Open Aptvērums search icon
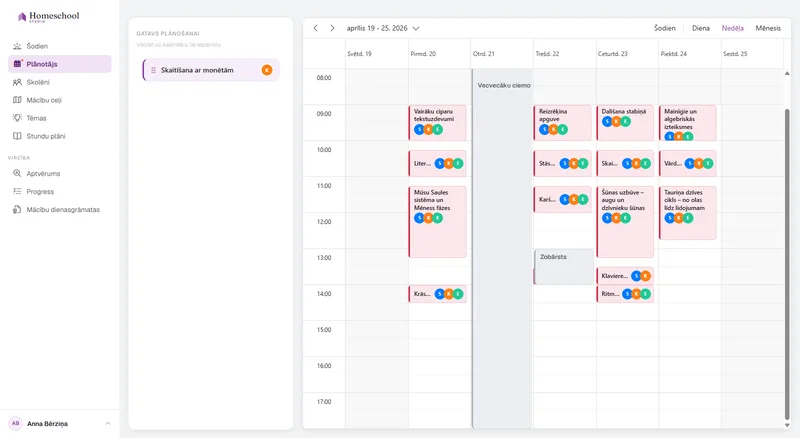 [x=17, y=174]
